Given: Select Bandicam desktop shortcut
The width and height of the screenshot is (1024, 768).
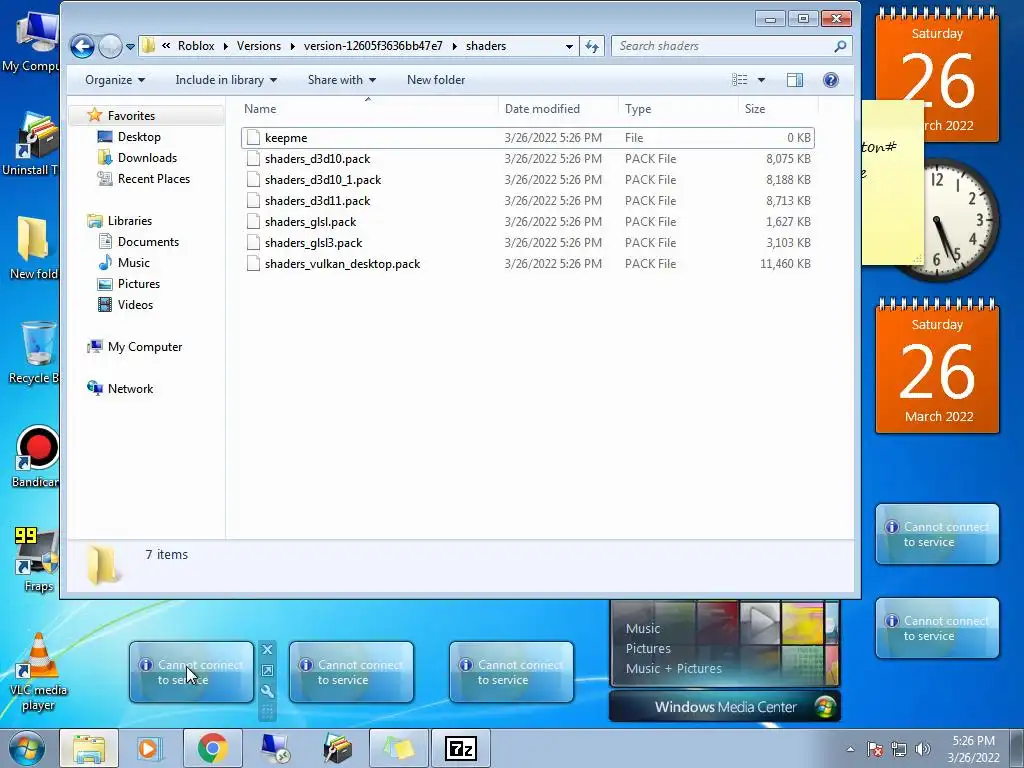Looking at the screenshot, I should coord(34,457).
